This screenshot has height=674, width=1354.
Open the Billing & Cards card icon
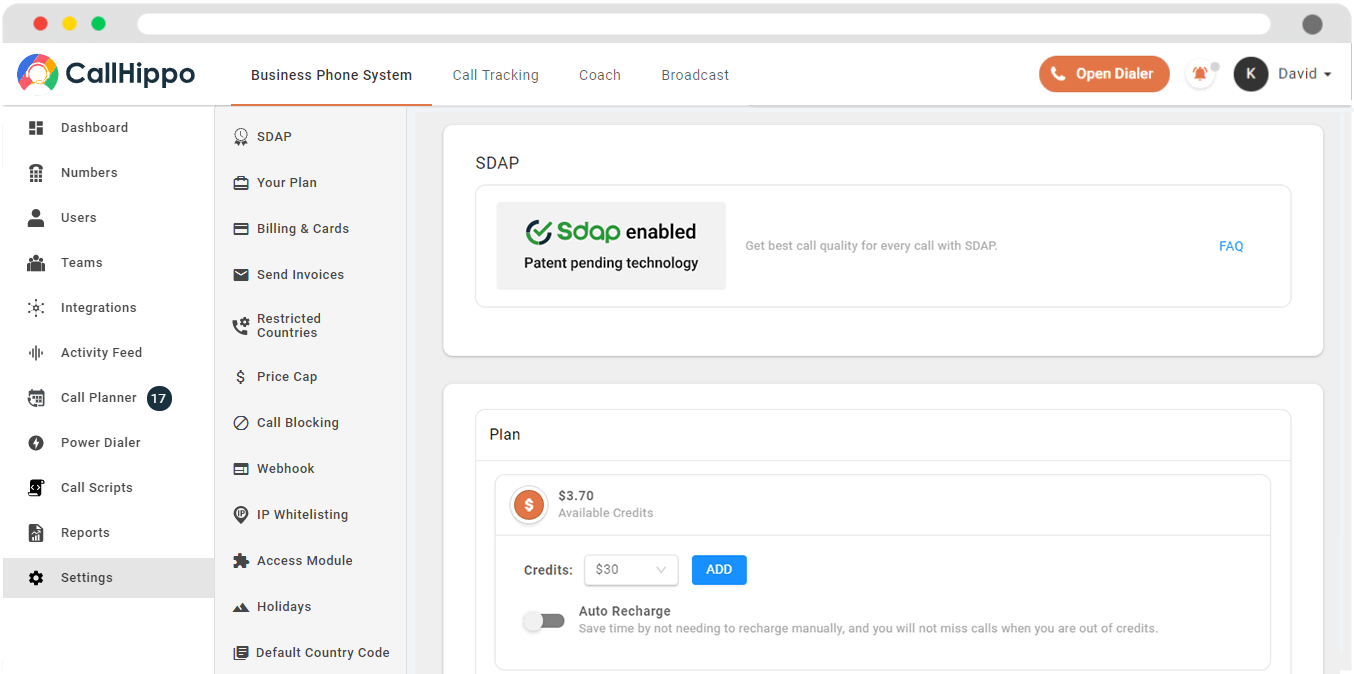coord(241,229)
